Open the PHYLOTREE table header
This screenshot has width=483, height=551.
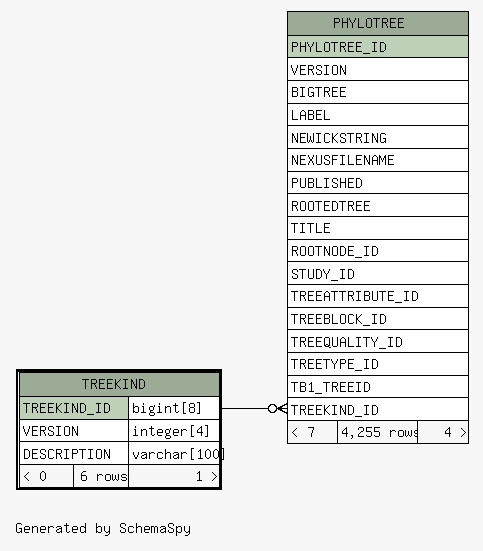(x=378, y=24)
